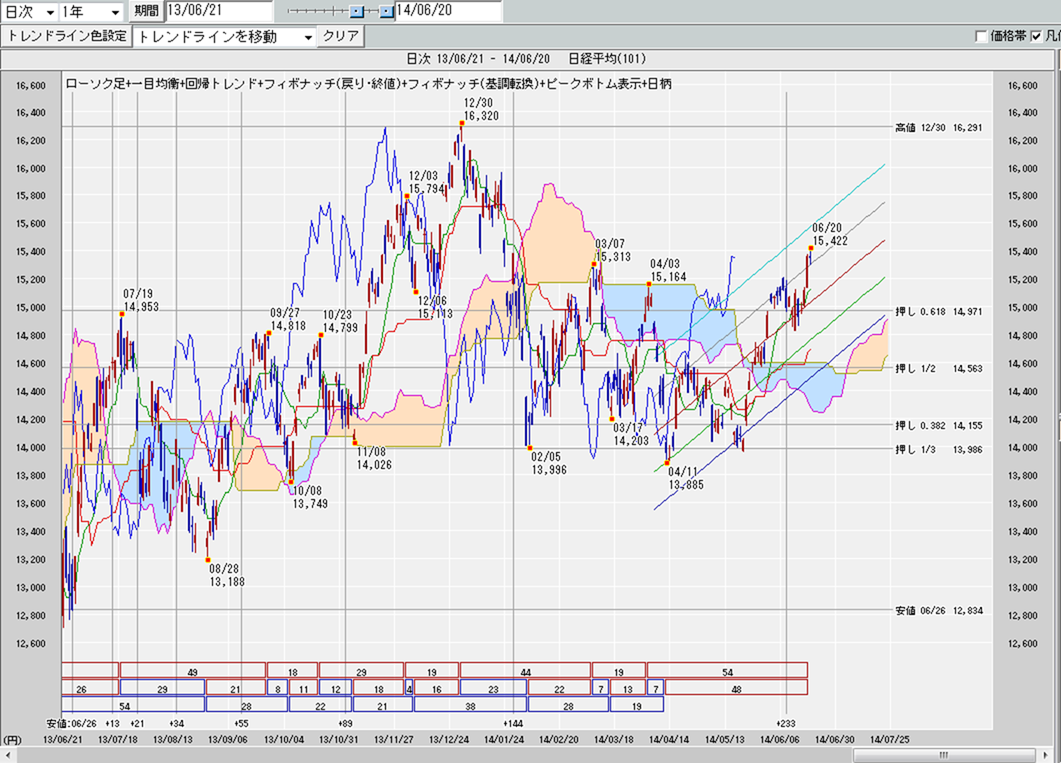Screen dimensions: 1061x763
Task: Focus the start date field 13/06/21
Action: (219, 11)
